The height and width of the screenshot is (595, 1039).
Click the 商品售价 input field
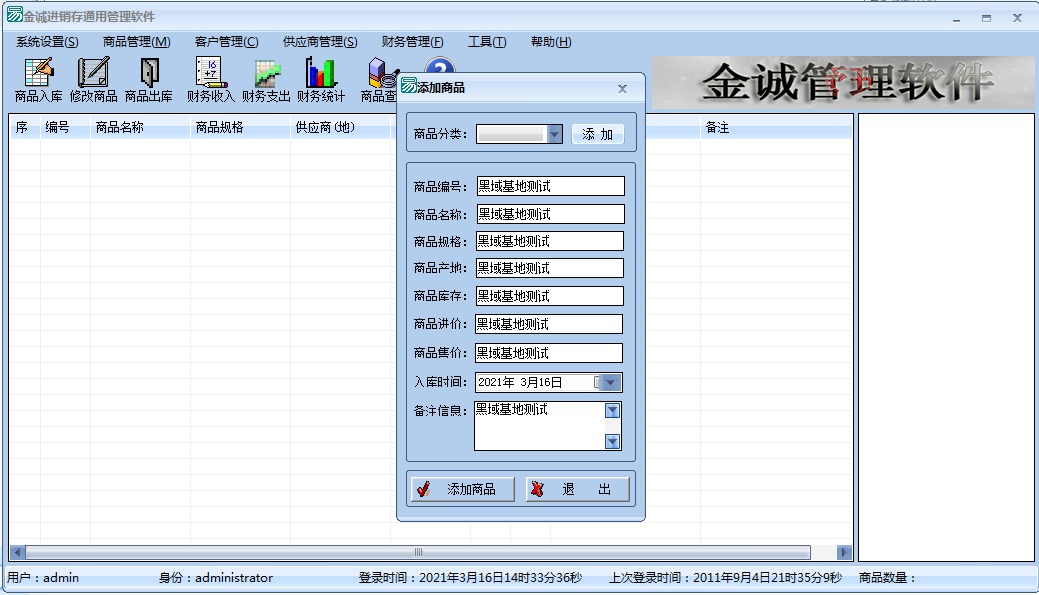tap(549, 353)
